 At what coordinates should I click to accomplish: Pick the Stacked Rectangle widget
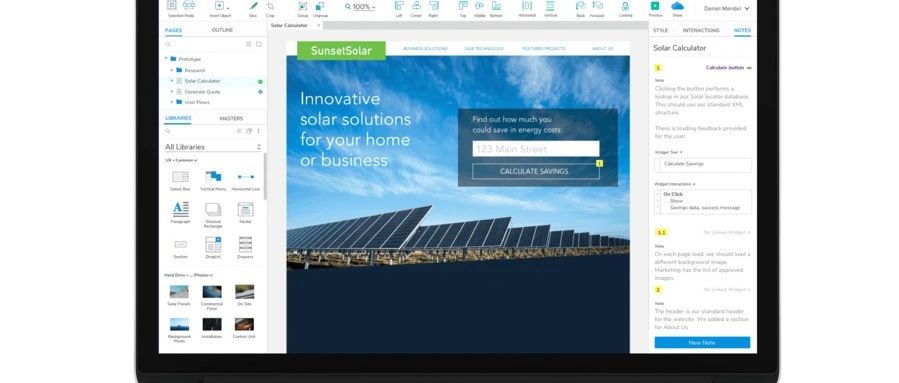213,214
